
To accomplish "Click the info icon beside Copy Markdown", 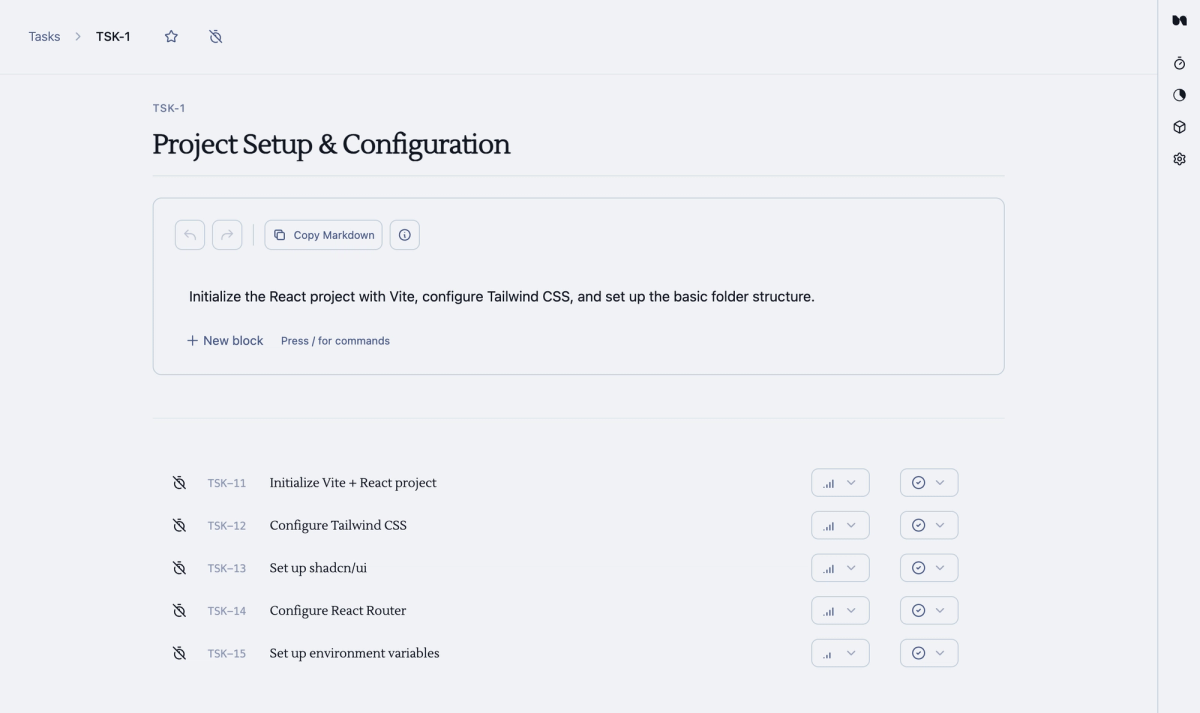I will (404, 235).
